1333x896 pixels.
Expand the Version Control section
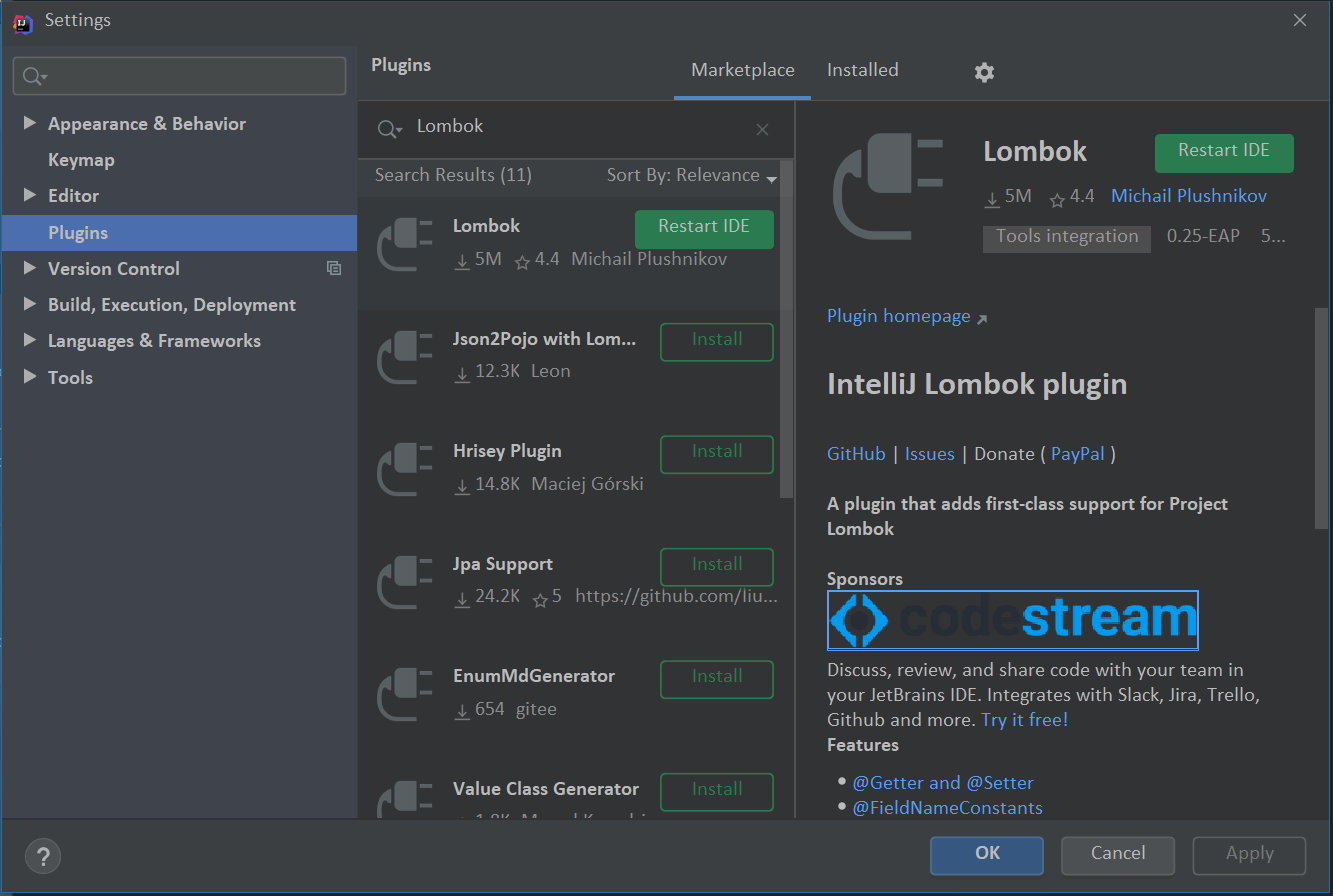click(x=29, y=268)
